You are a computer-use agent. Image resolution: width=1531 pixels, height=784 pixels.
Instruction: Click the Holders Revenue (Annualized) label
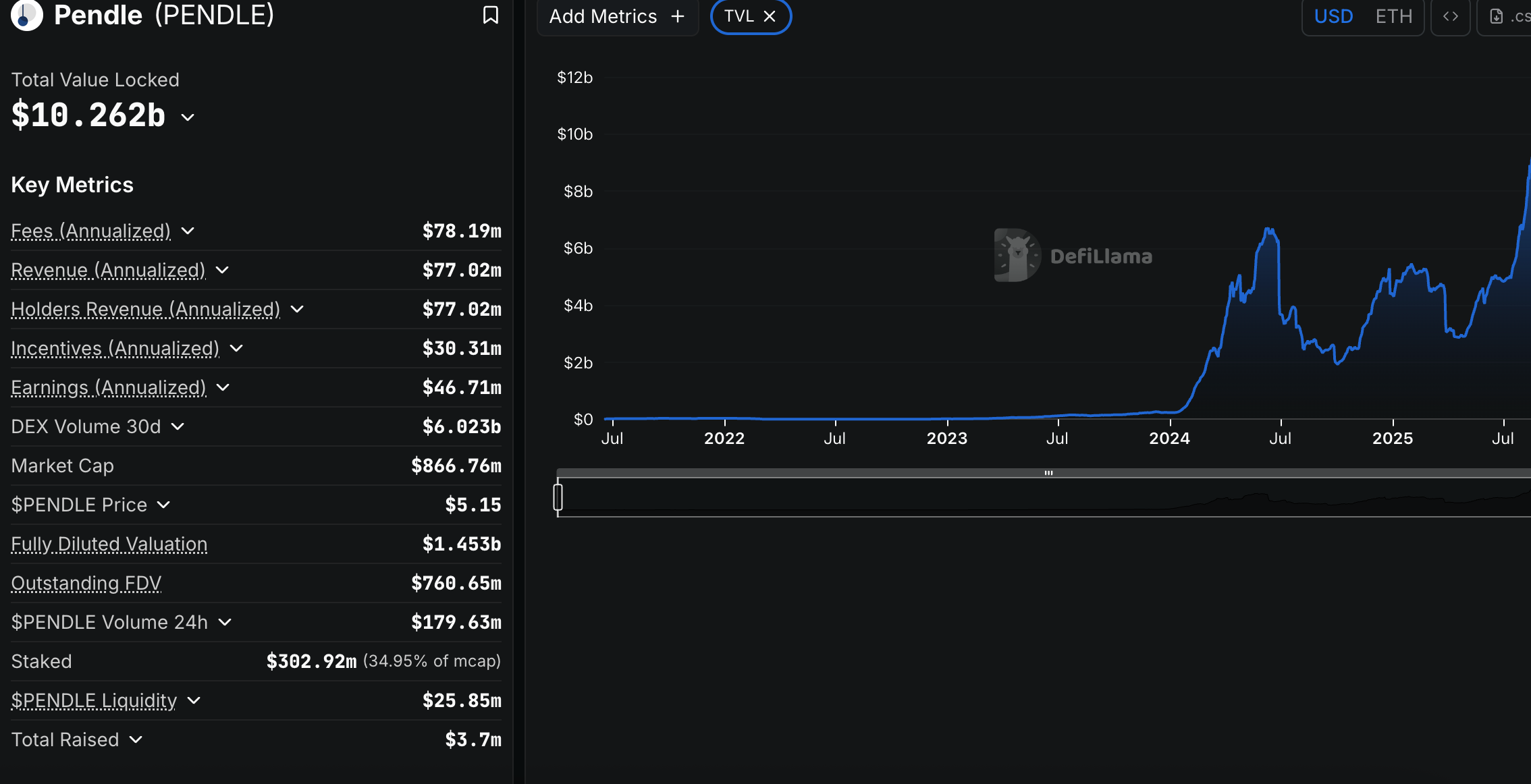pos(146,310)
